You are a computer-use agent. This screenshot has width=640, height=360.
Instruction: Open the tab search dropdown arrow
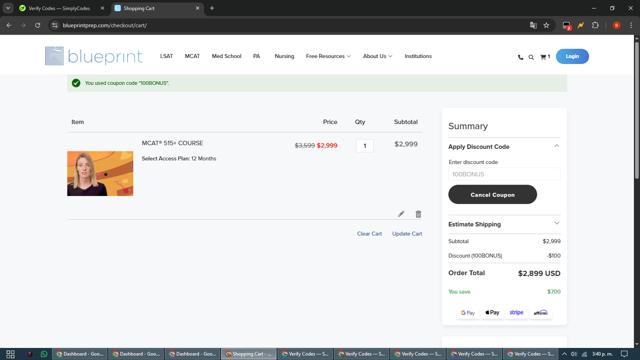click(8, 8)
